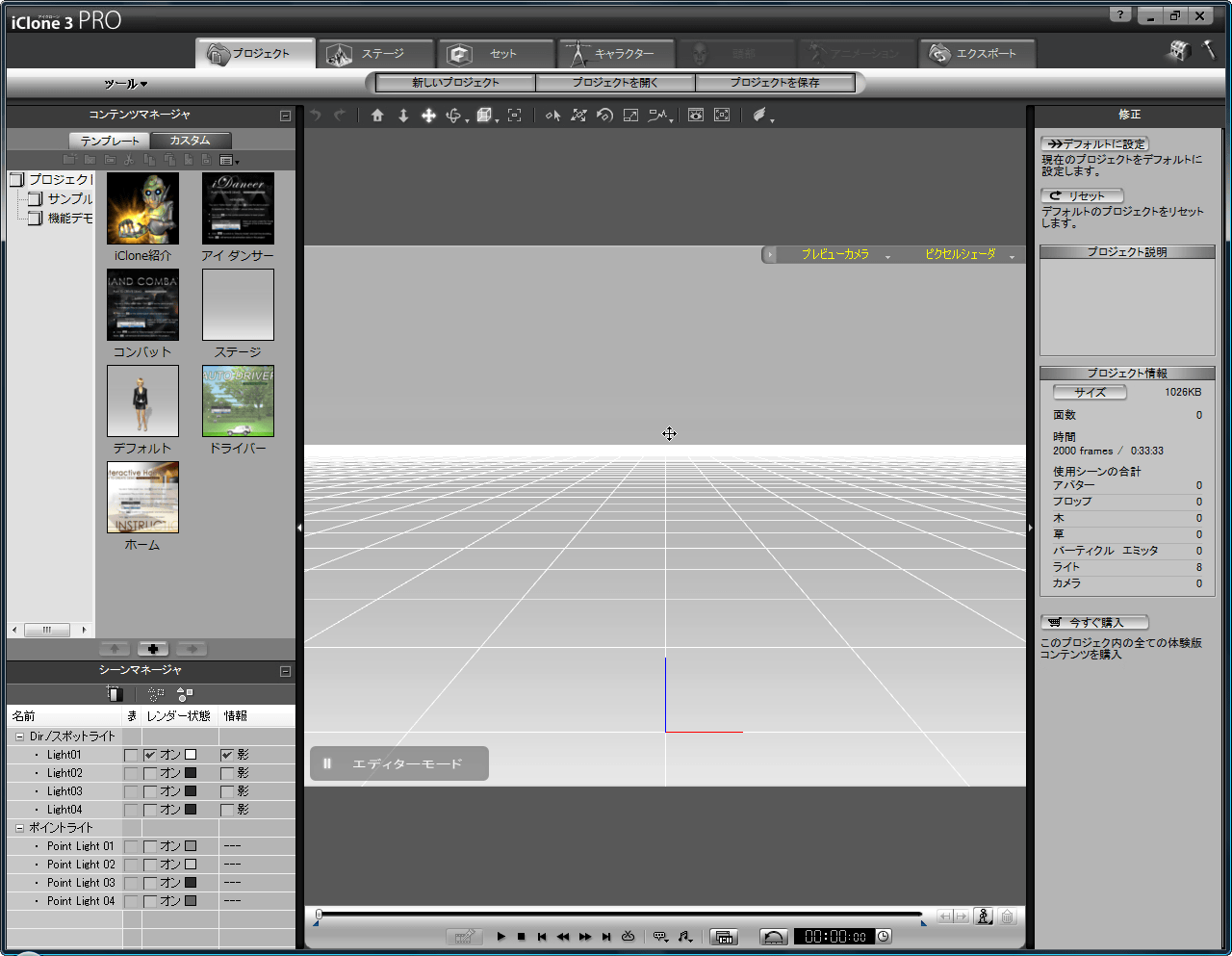The width and height of the screenshot is (1232, 956).
Task: Select the ドライバー project thumbnail
Action: (x=238, y=400)
